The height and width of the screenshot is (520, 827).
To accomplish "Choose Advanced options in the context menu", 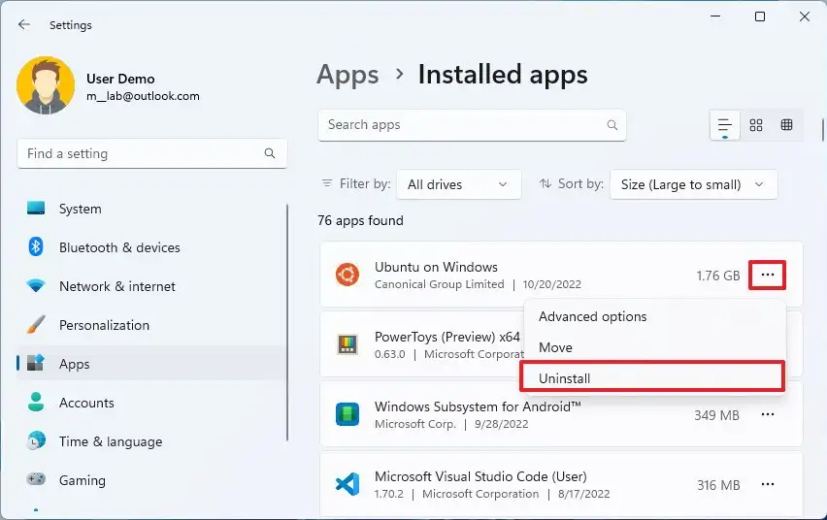I will [x=593, y=316].
